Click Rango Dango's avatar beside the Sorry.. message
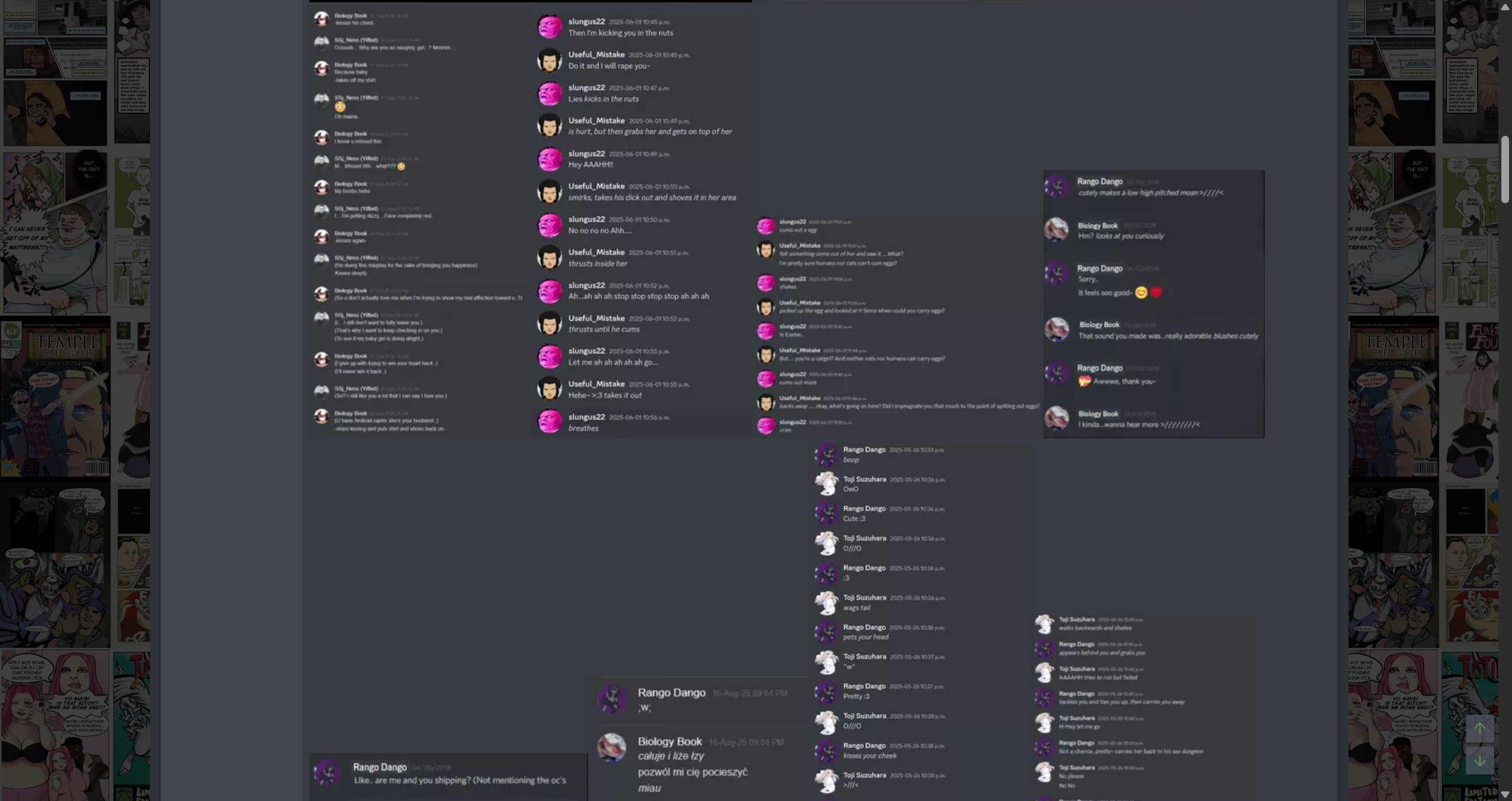Image resolution: width=1512 pixels, height=801 pixels. click(x=1056, y=273)
